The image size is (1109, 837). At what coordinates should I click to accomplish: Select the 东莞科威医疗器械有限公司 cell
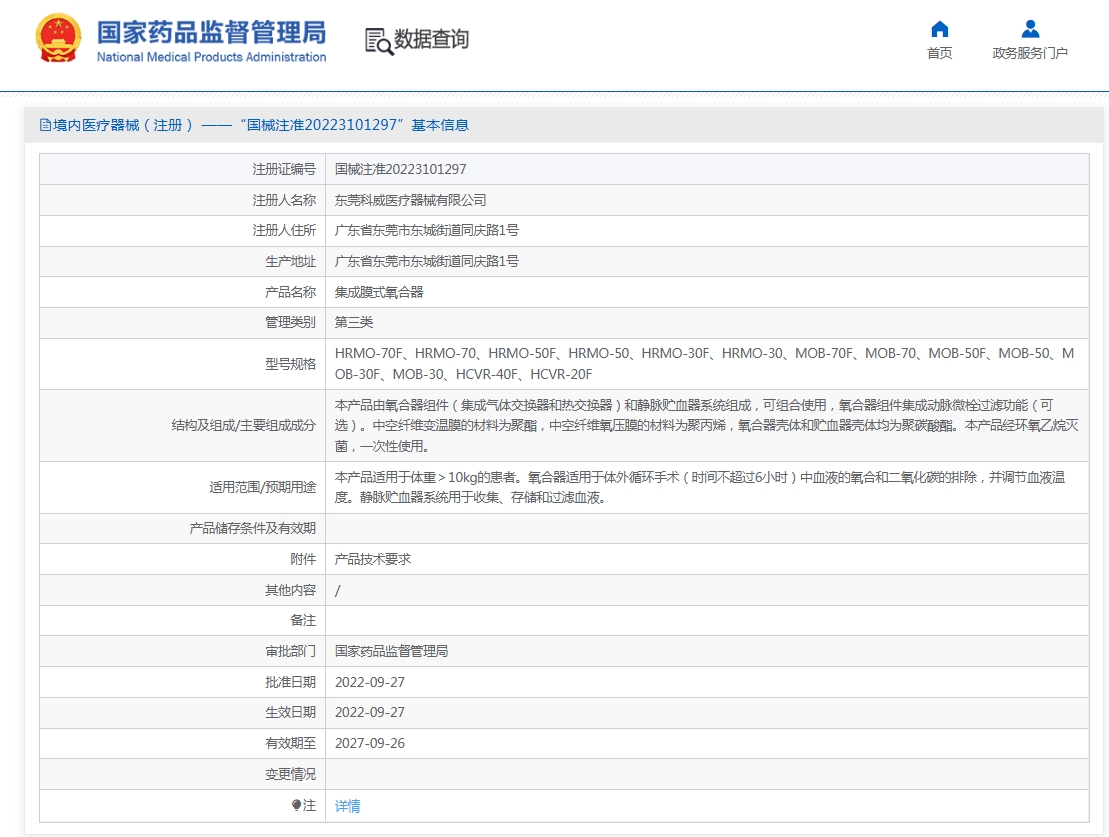pos(410,200)
